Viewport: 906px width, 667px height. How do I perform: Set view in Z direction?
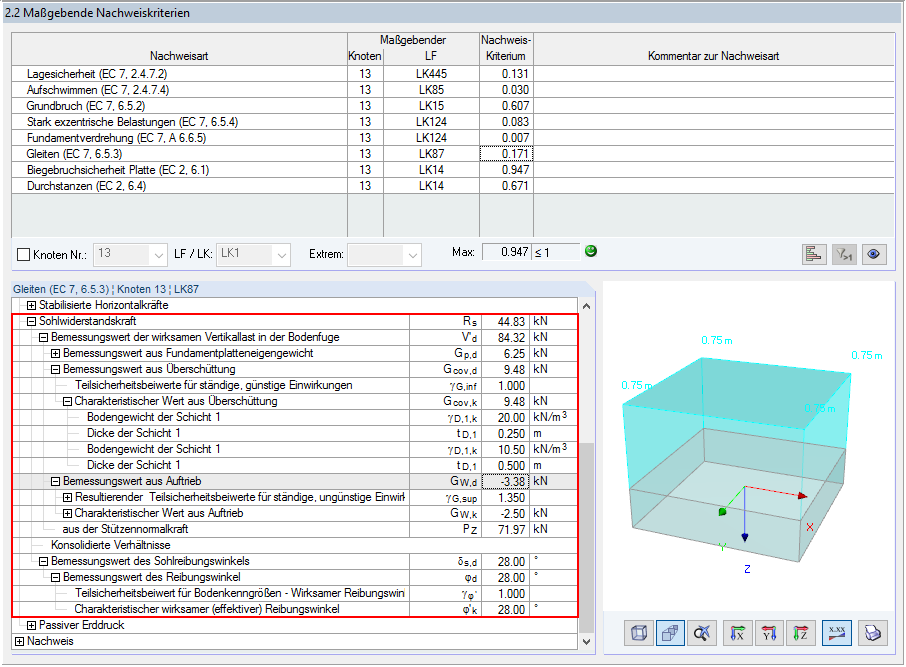coord(800,633)
